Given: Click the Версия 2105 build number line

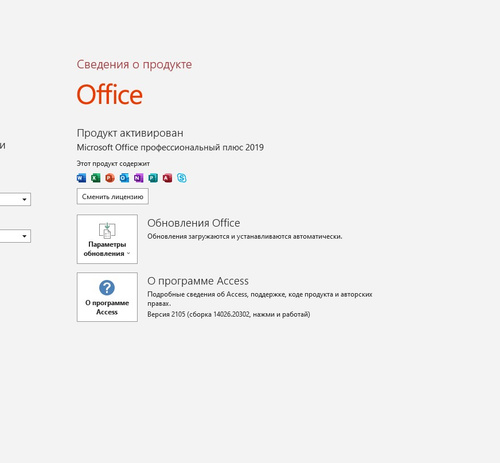Looking at the screenshot, I should point(229,314).
